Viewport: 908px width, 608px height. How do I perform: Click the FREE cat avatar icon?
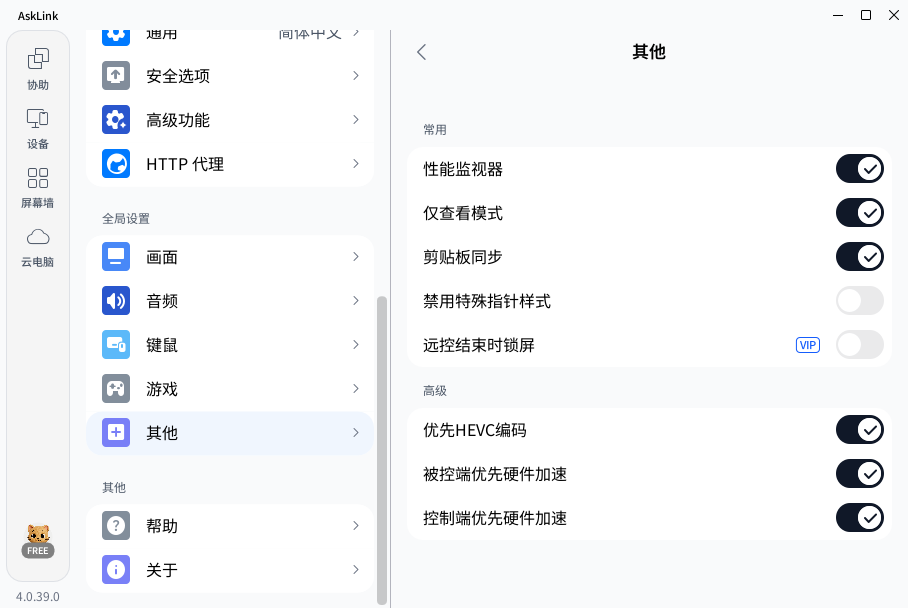point(38,541)
